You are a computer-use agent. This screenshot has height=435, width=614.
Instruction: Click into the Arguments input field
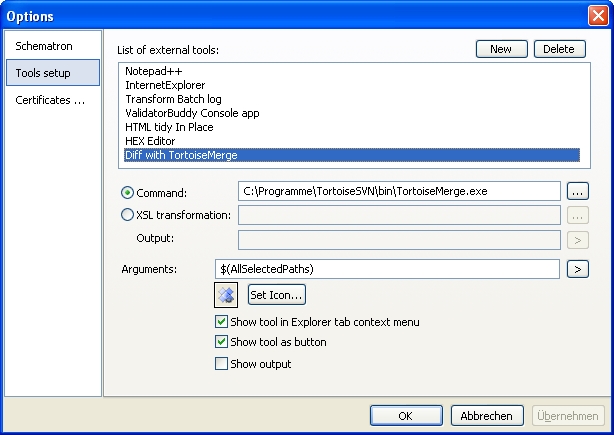coord(387,269)
